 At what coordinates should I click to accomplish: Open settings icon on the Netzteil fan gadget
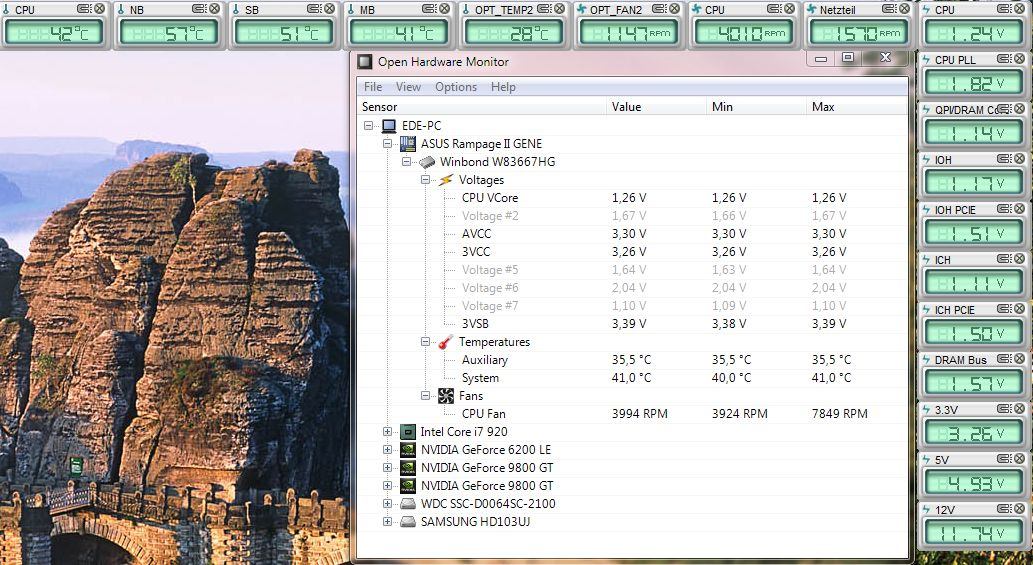[889, 9]
